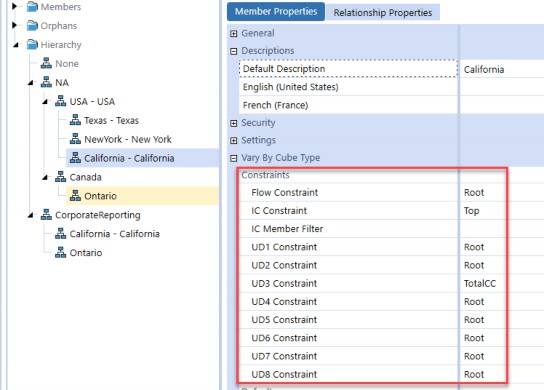This screenshot has width=544, height=390.
Task: Click the Hierarchy folder icon
Action: 32,44
